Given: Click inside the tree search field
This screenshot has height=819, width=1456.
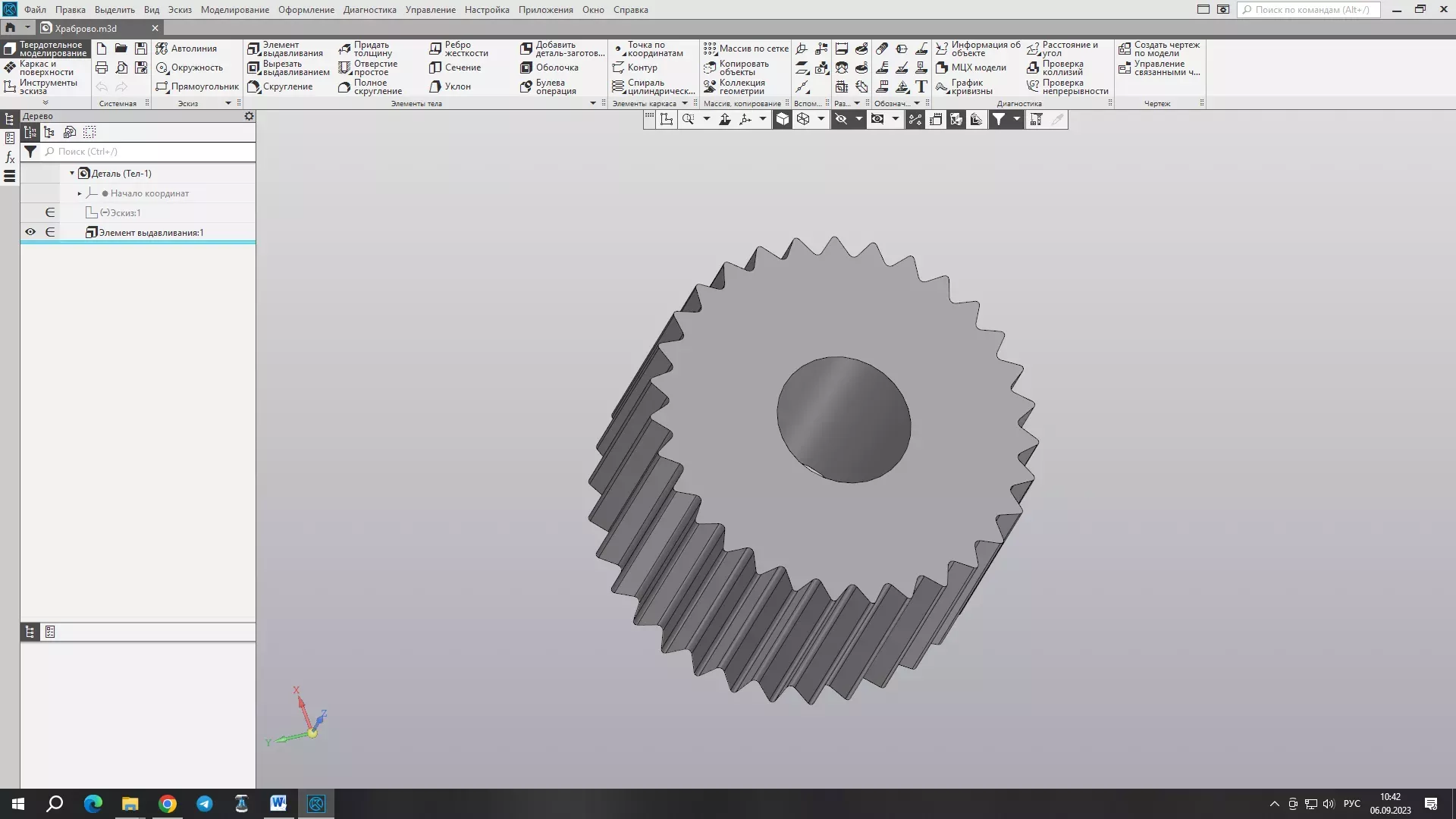Looking at the screenshot, I should tap(148, 152).
